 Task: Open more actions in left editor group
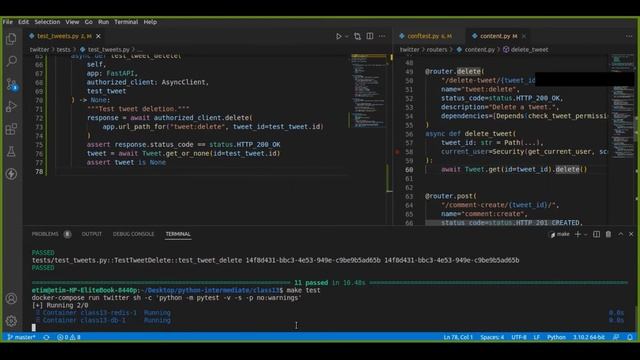pos(382,36)
